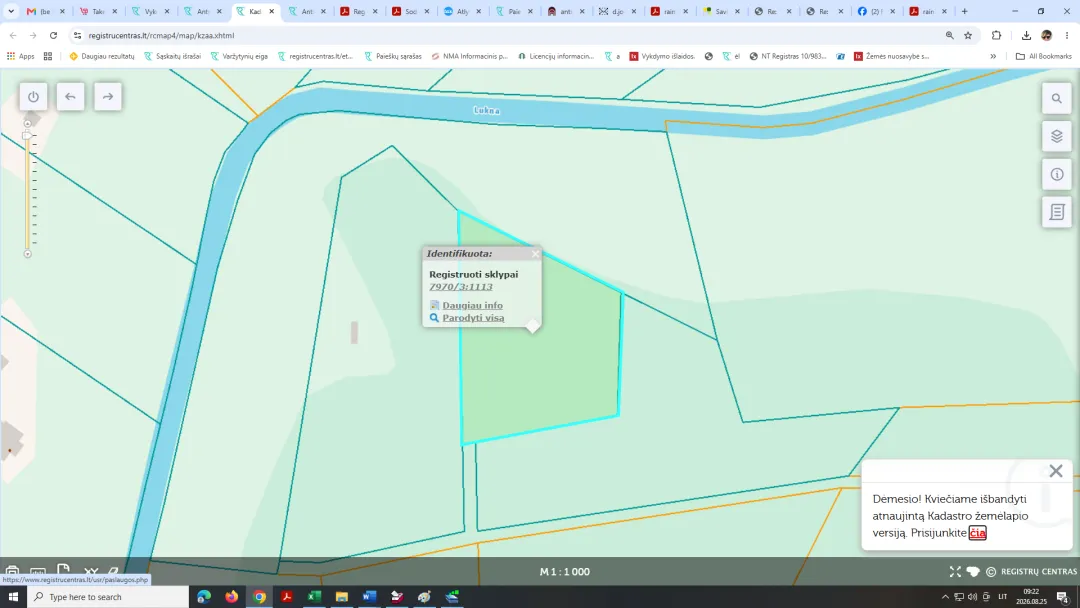
Task: Click the Registrų centras footer link
Action: click(1039, 572)
